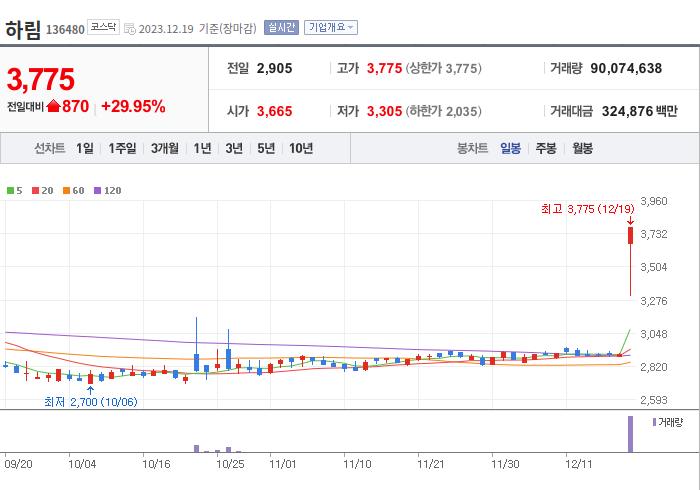Click the 상한가 3,775 upper limit text
Image resolution: width=700 pixels, height=490 pixels.
point(443,69)
